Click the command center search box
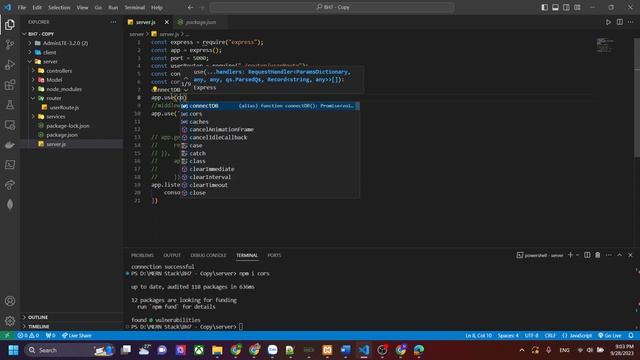 [332, 7]
